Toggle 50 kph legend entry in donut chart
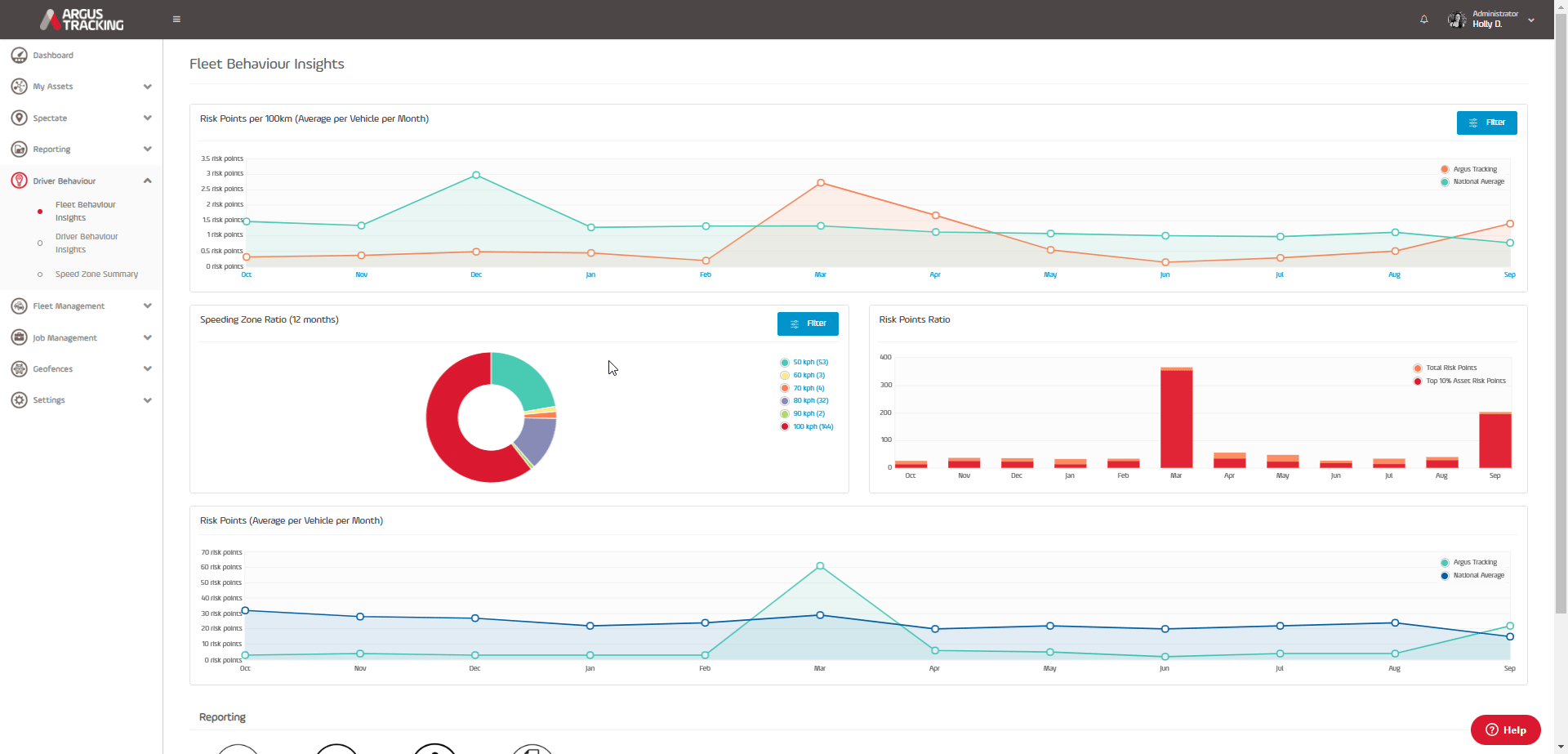1568x754 pixels. coord(804,362)
